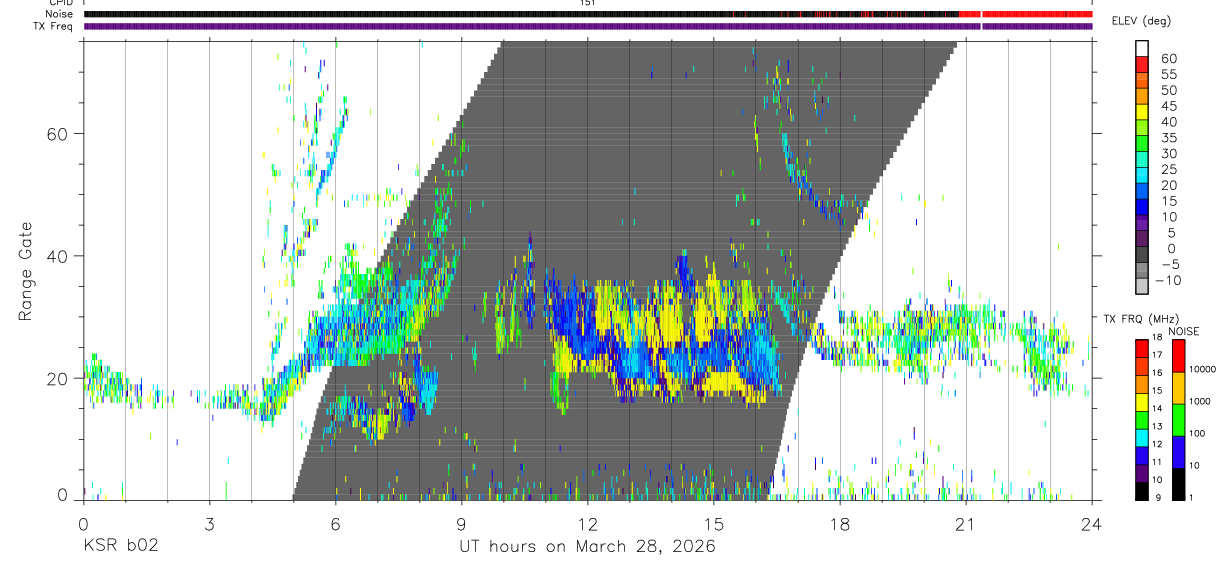Click x-axis tick label '12'

[x=587, y=524]
